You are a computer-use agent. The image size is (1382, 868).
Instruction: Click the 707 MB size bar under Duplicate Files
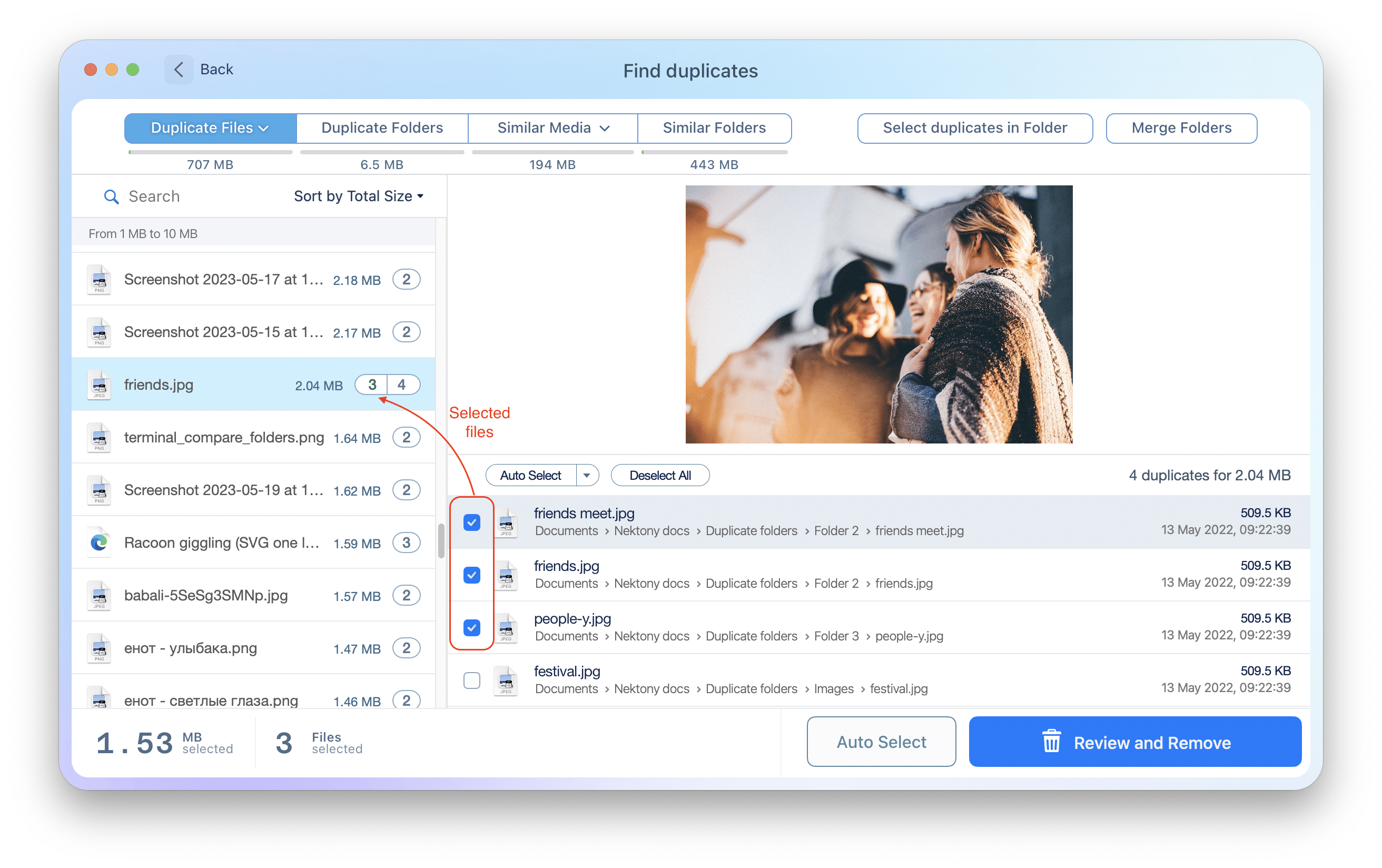[211, 152]
